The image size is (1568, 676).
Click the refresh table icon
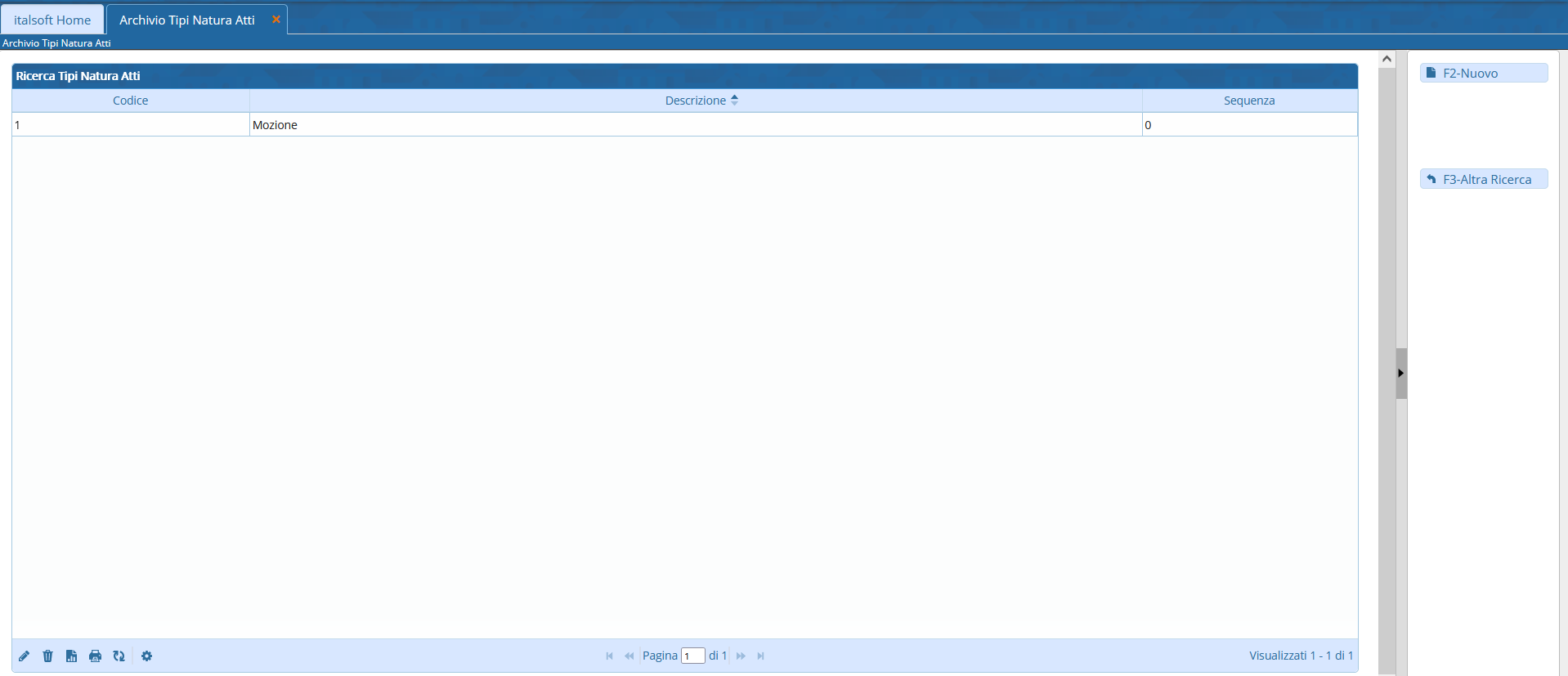119,656
